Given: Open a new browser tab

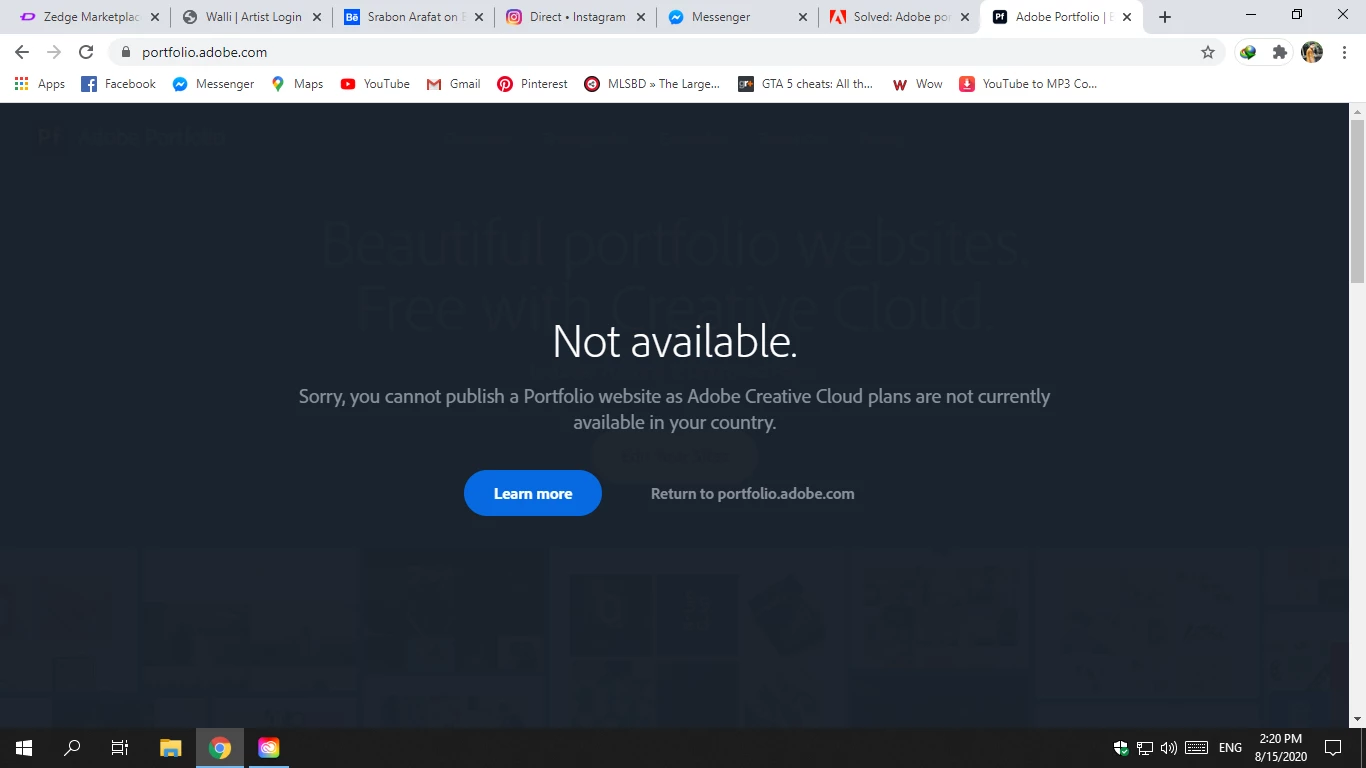Looking at the screenshot, I should [x=1164, y=17].
